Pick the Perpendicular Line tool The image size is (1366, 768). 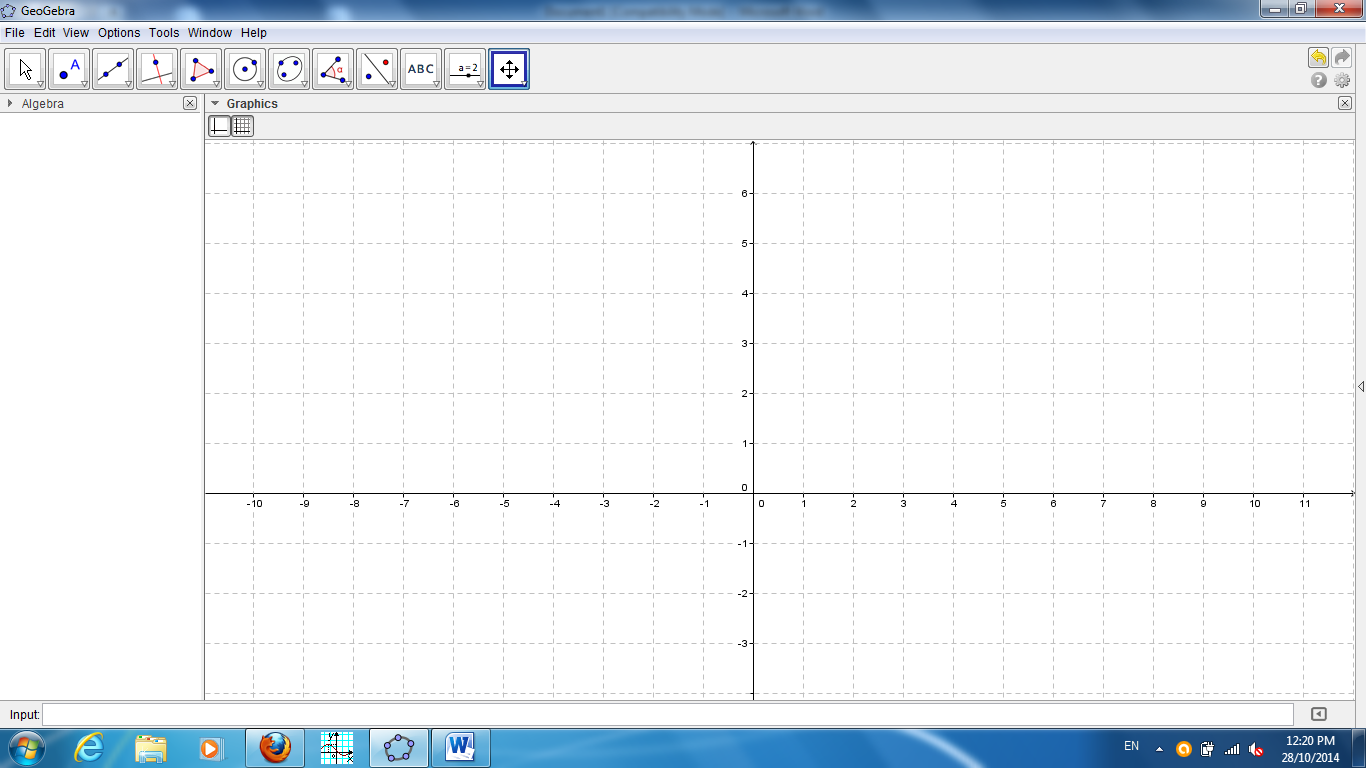tap(157, 69)
